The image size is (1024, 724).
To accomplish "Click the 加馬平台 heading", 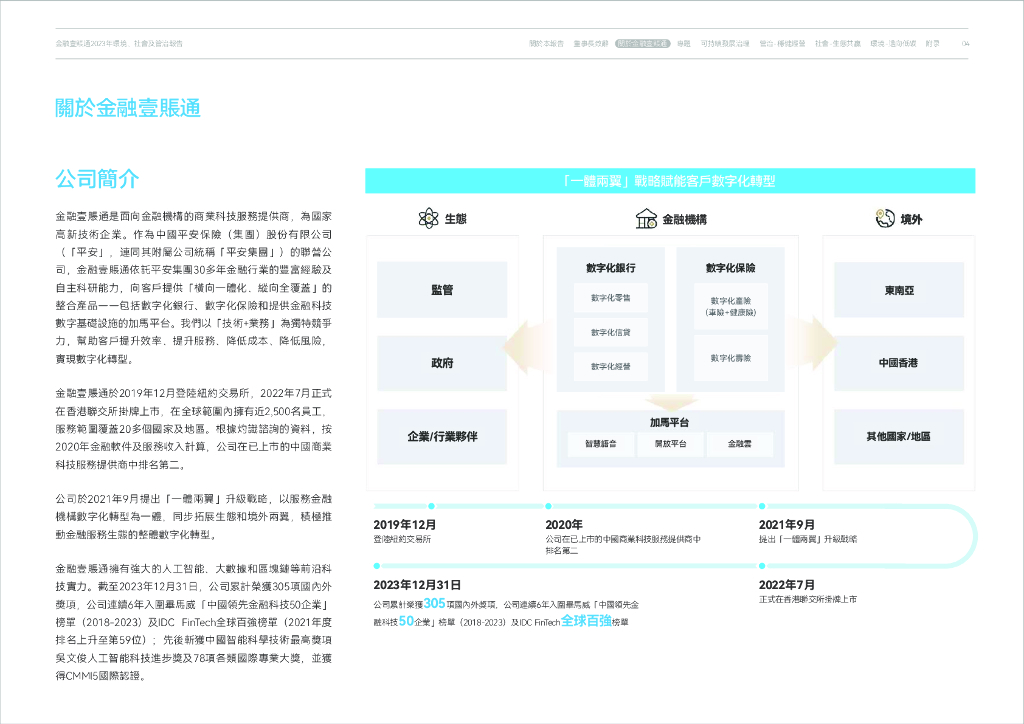I will click(x=669, y=422).
